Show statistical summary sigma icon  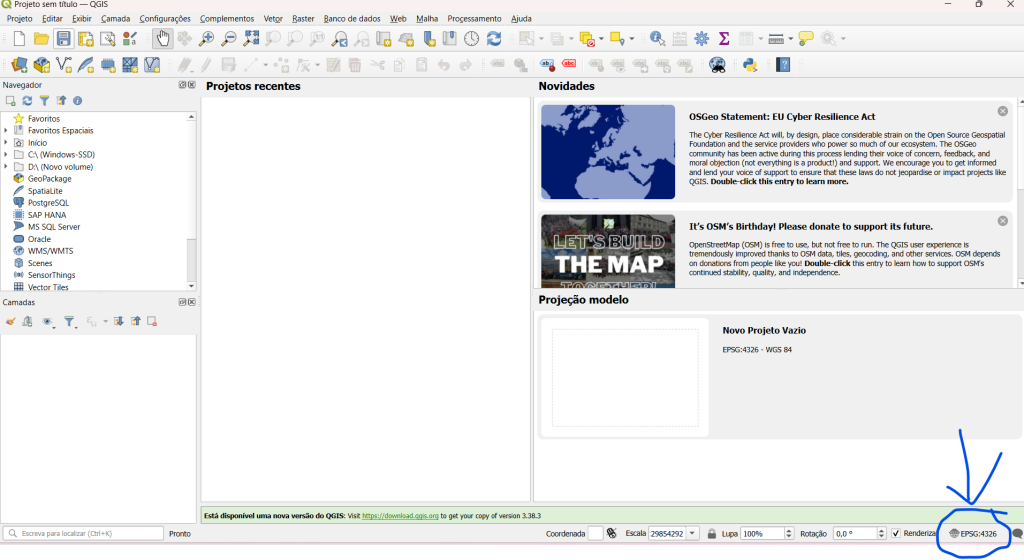coord(724,39)
